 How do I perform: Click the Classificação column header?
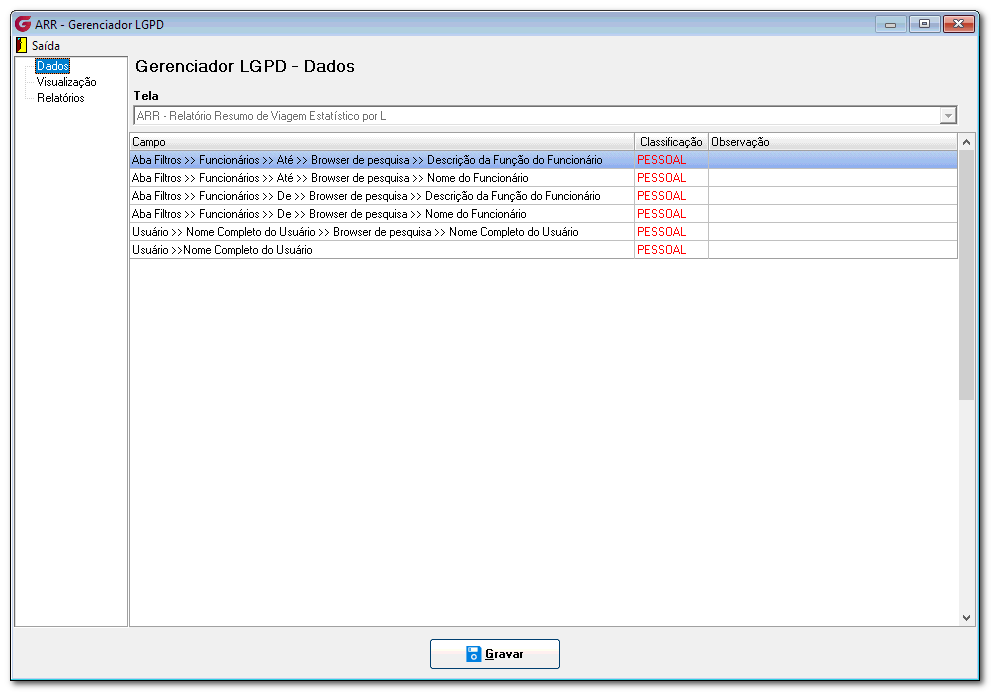click(x=671, y=142)
